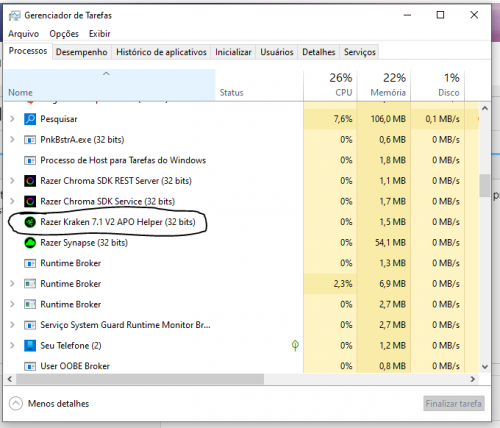The height and width of the screenshot is (428, 500).
Task: Expand the Seu Telefone (2) group
Action: point(12,346)
